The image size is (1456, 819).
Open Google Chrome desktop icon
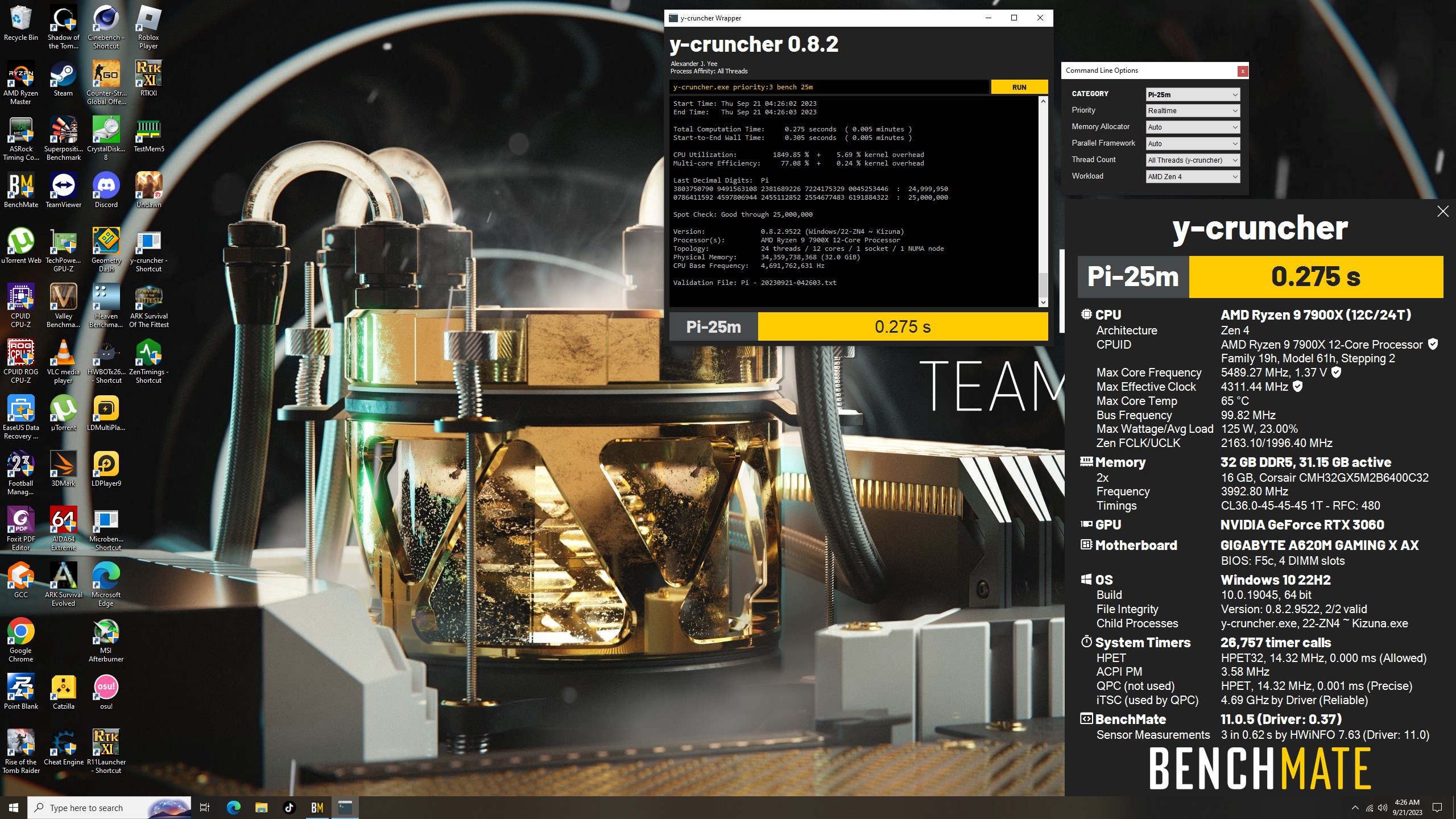tap(20, 640)
